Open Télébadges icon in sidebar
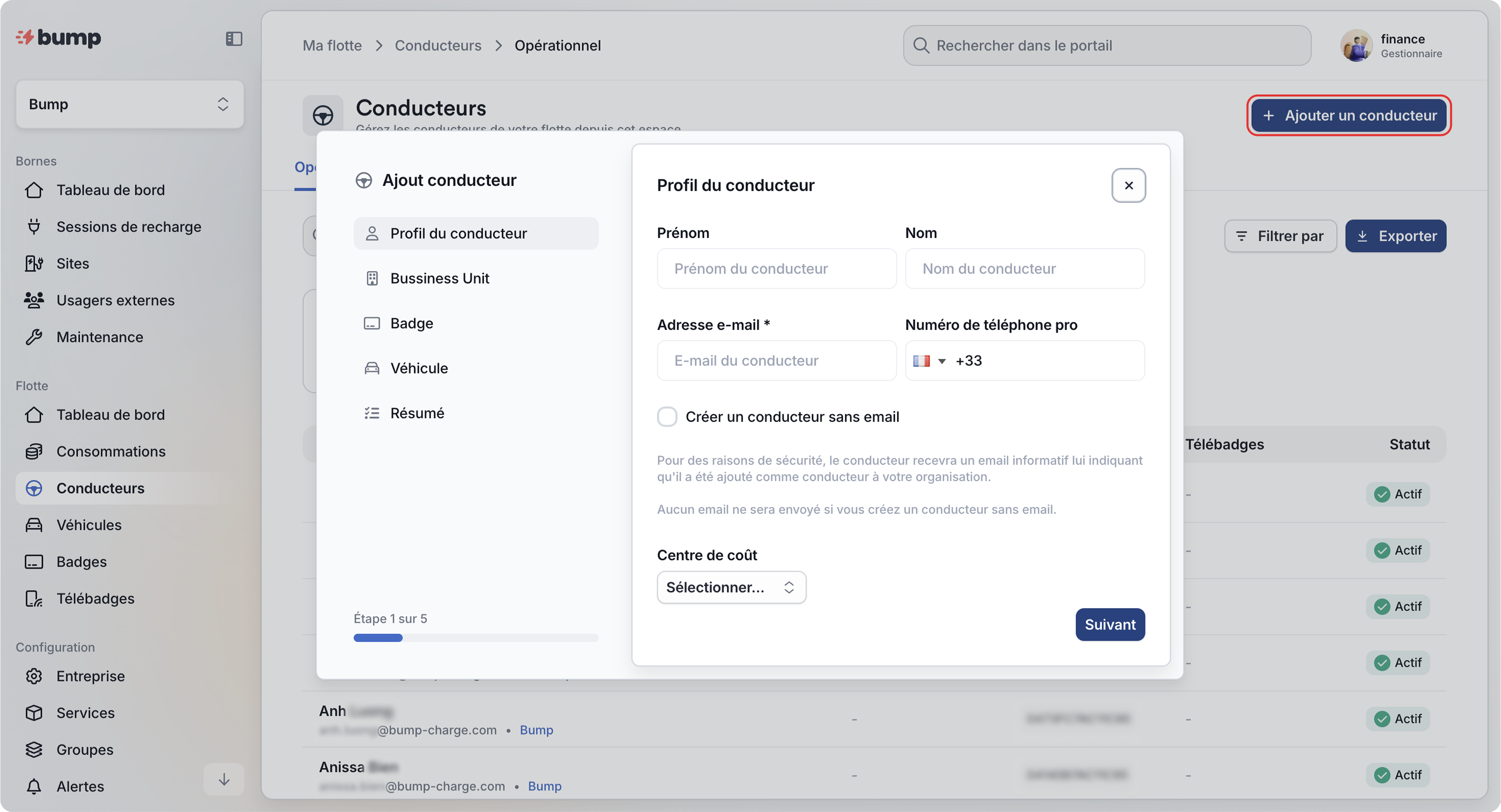 [34, 598]
